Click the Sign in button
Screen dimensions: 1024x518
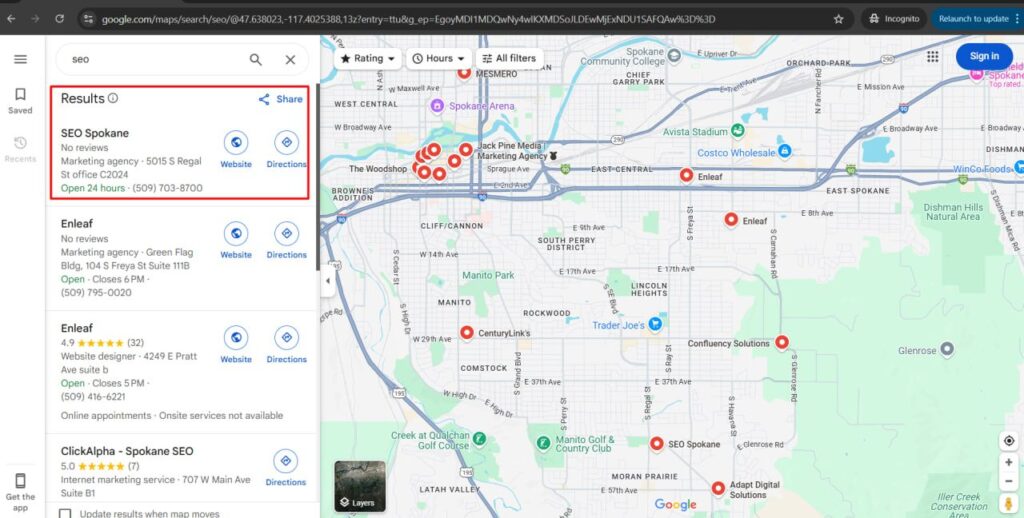984,56
